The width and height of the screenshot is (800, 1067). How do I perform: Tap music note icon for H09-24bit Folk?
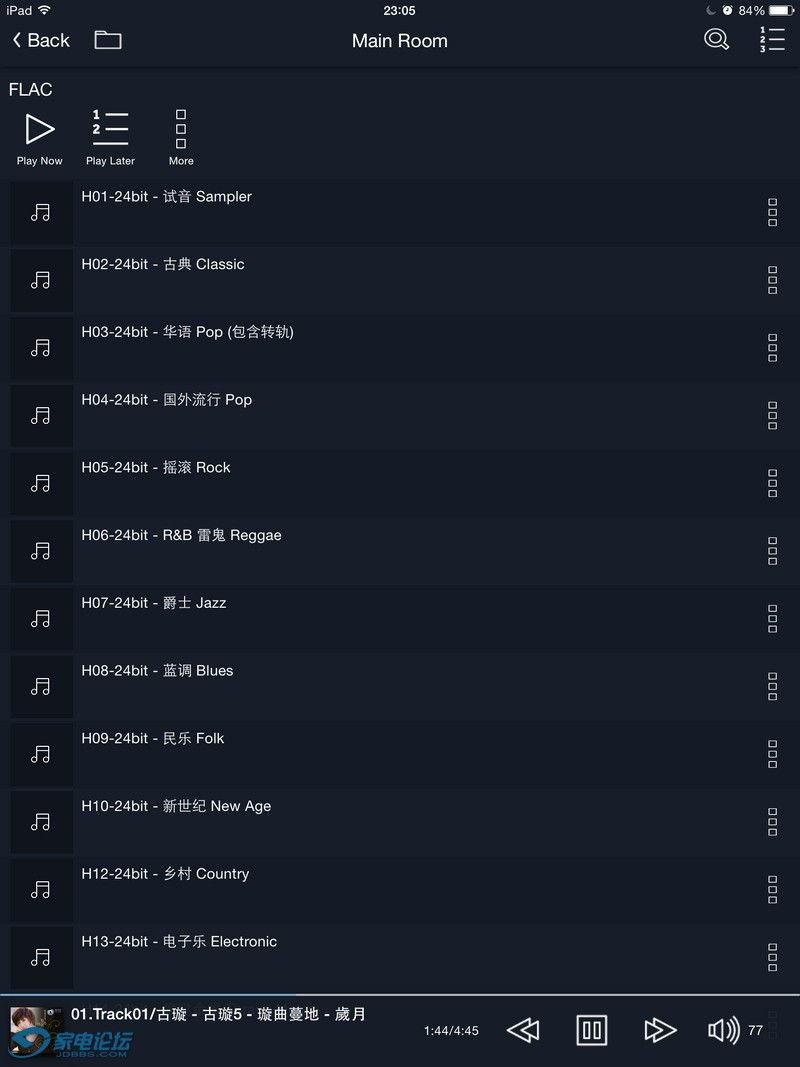click(41, 754)
